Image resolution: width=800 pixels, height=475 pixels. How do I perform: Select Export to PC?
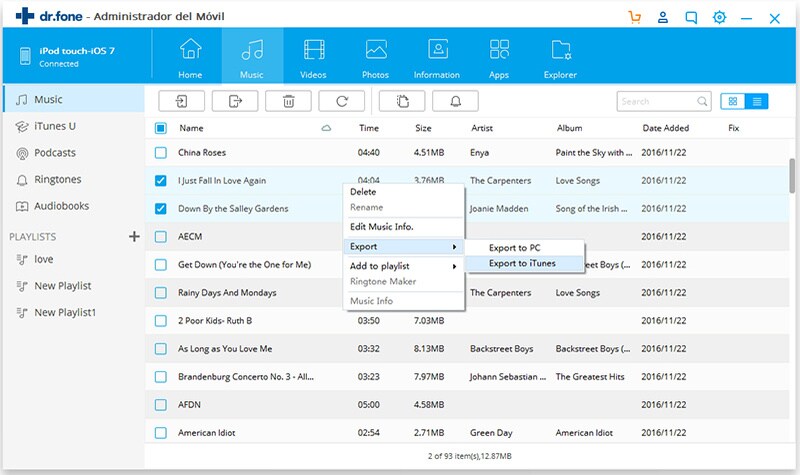(x=524, y=247)
